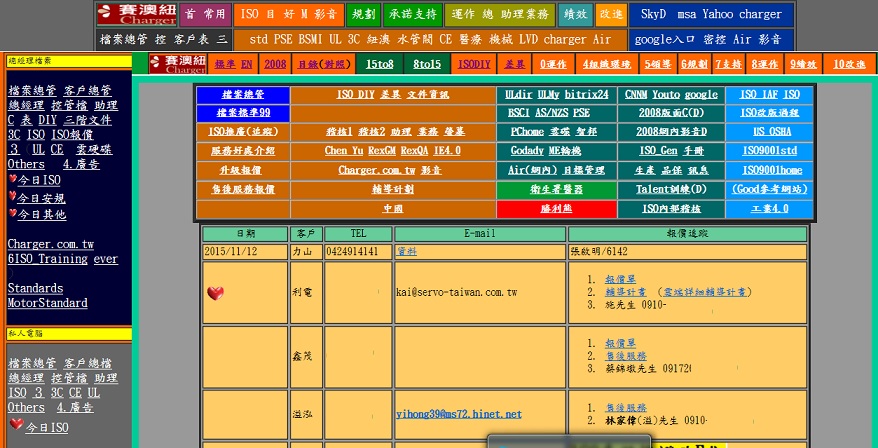Open the bitrix24 link
Screen dimensions: 878x448
click(586, 95)
